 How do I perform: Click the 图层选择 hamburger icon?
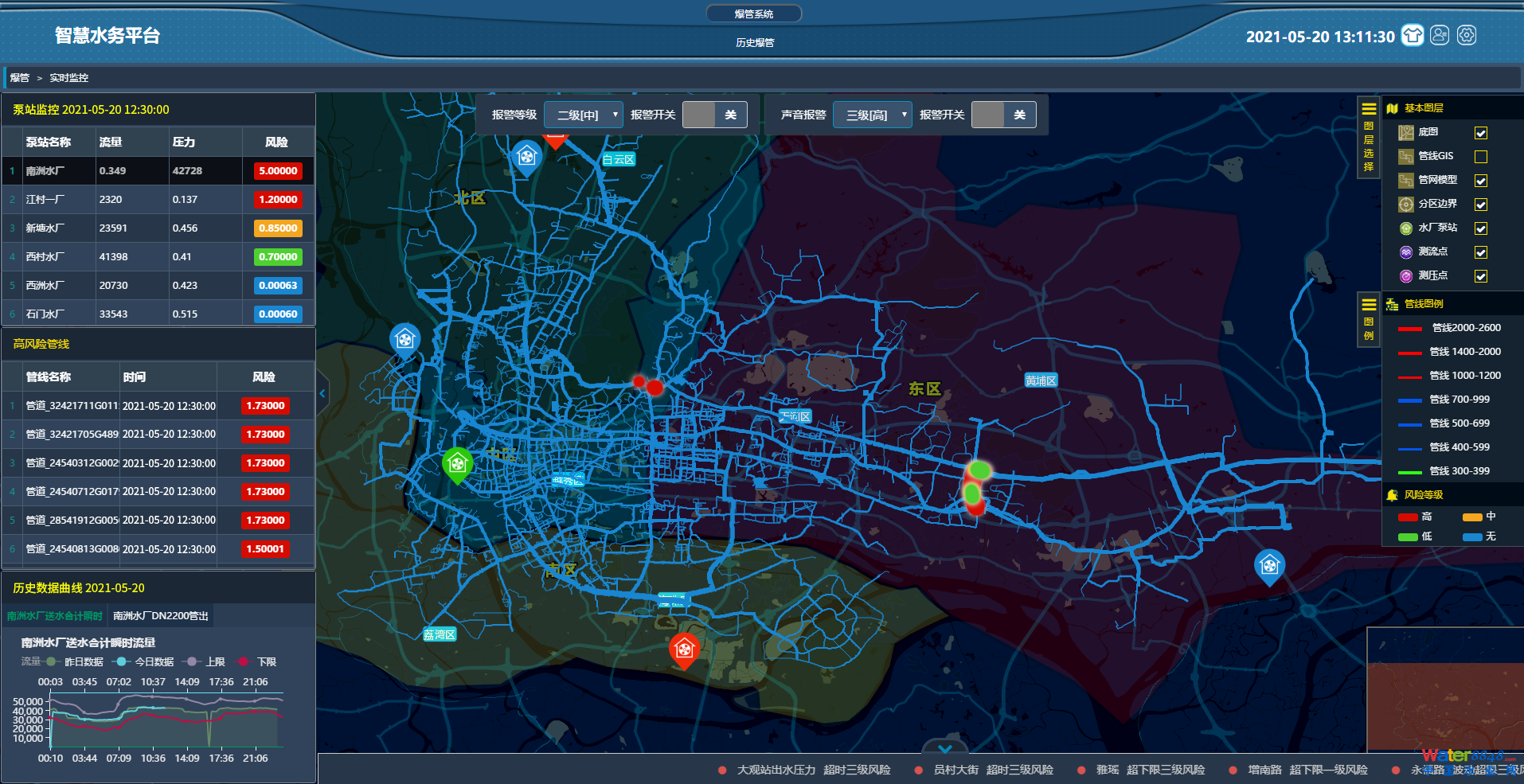coord(1369,109)
